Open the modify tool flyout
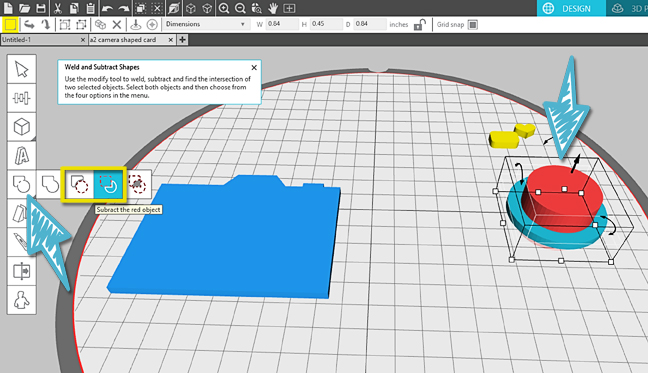648x373 pixels. [21, 184]
